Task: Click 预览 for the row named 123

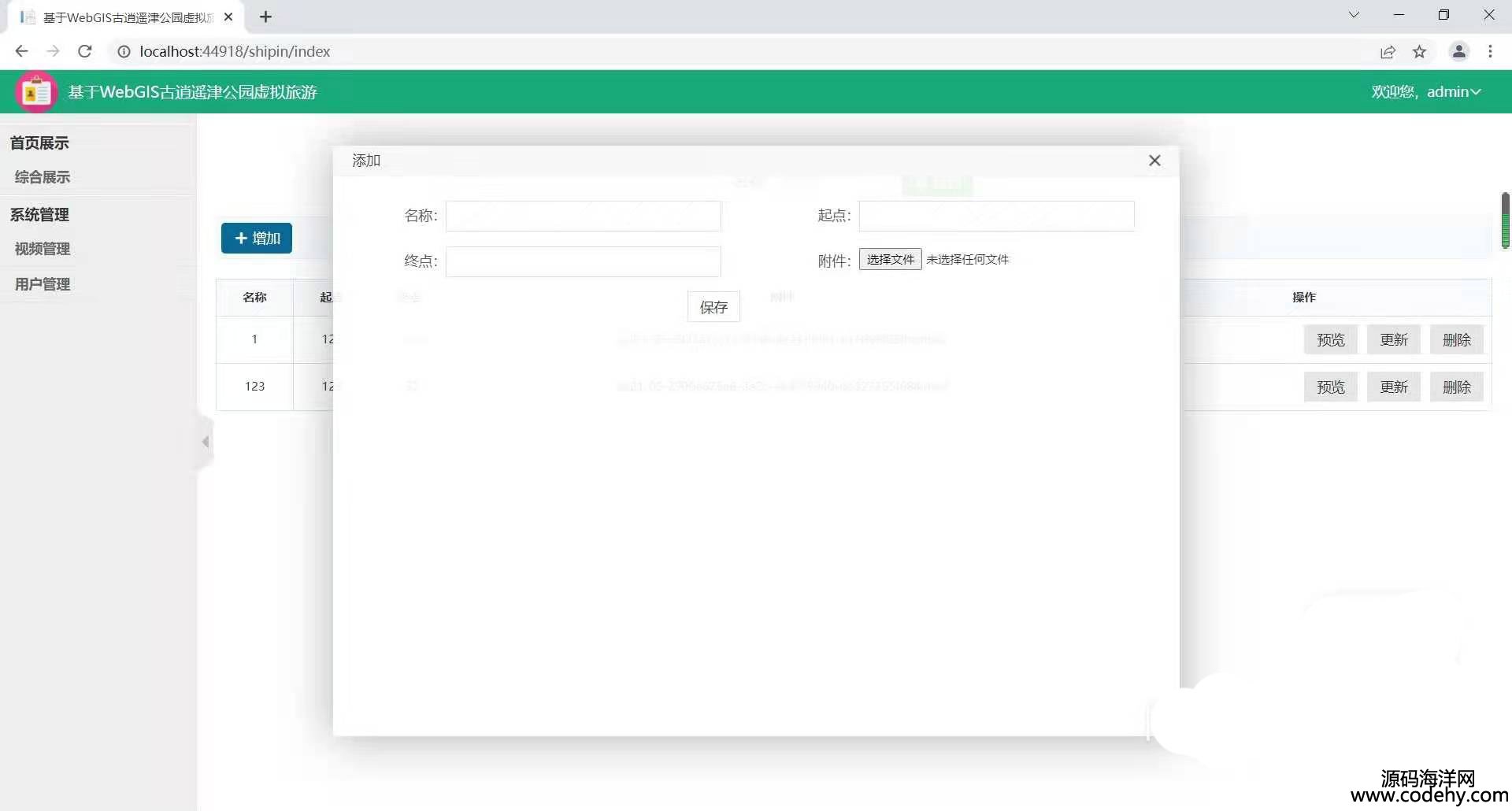Action: click(x=1331, y=387)
